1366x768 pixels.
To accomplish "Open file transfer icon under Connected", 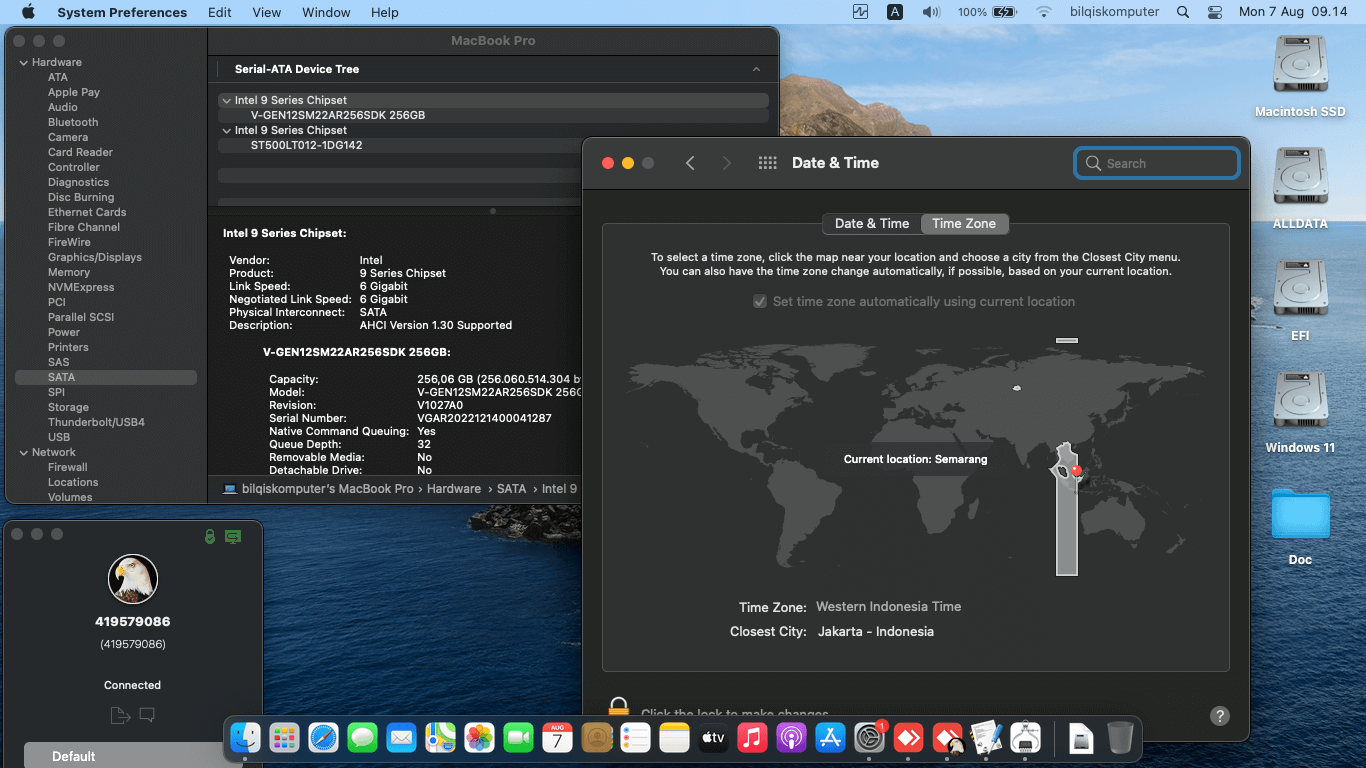I will [120, 715].
